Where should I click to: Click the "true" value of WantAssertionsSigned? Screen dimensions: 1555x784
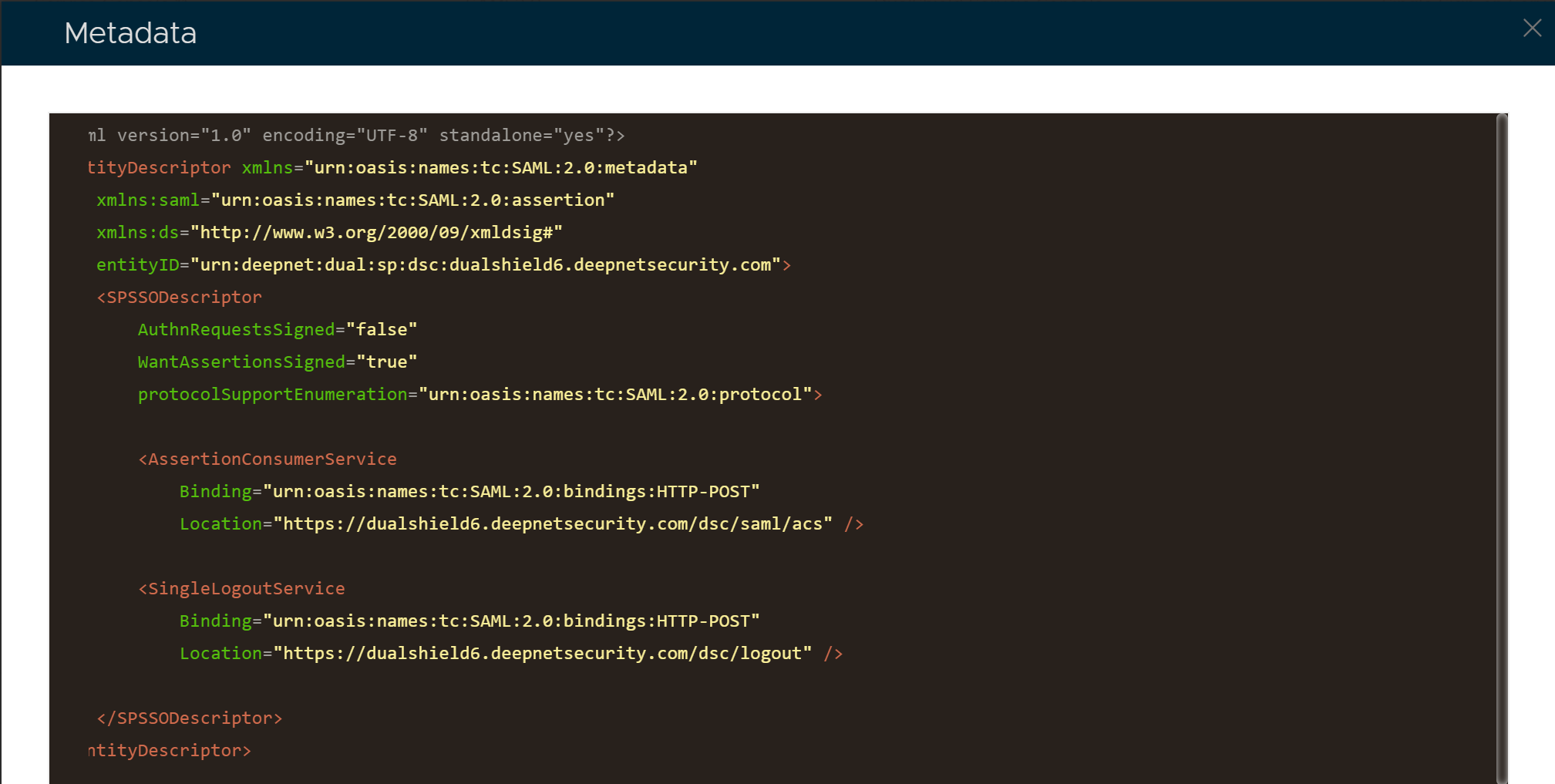click(387, 362)
